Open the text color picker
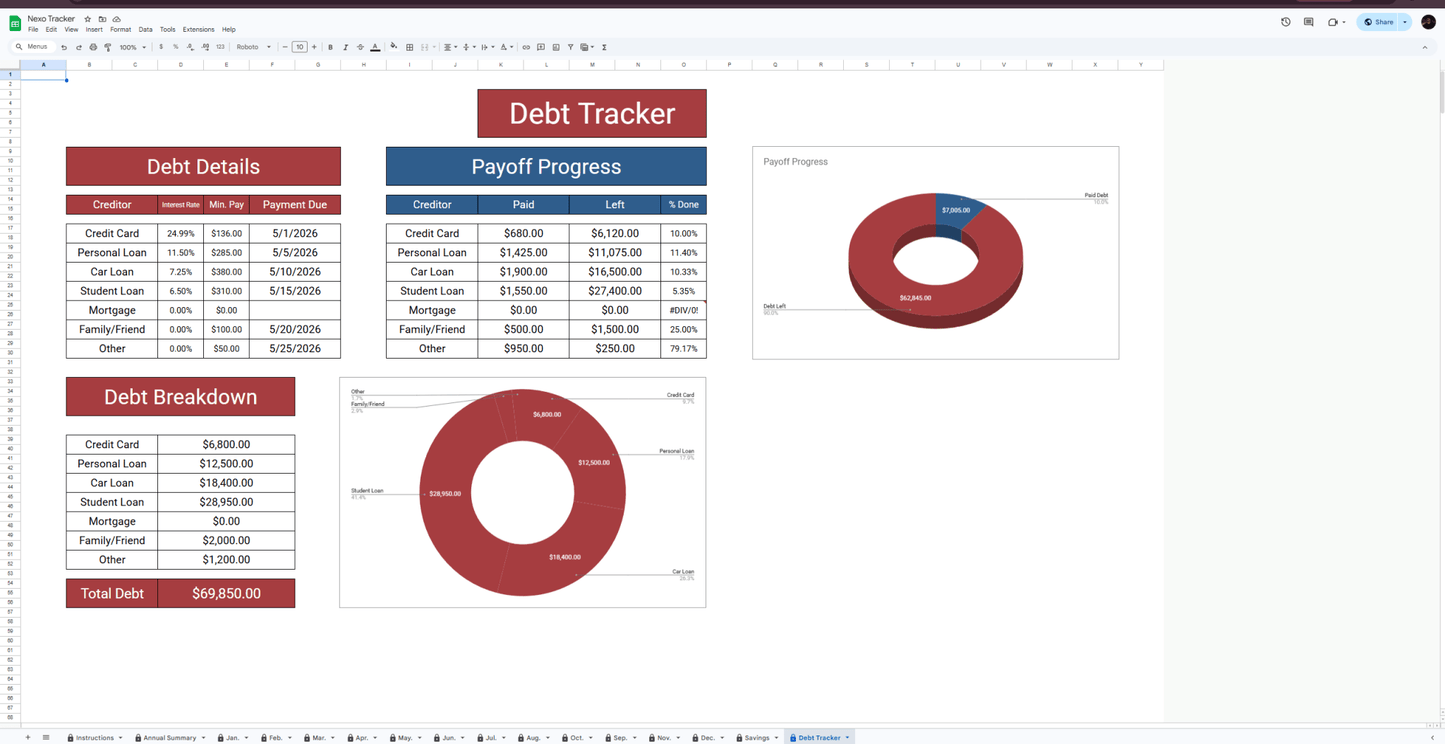 coord(375,47)
